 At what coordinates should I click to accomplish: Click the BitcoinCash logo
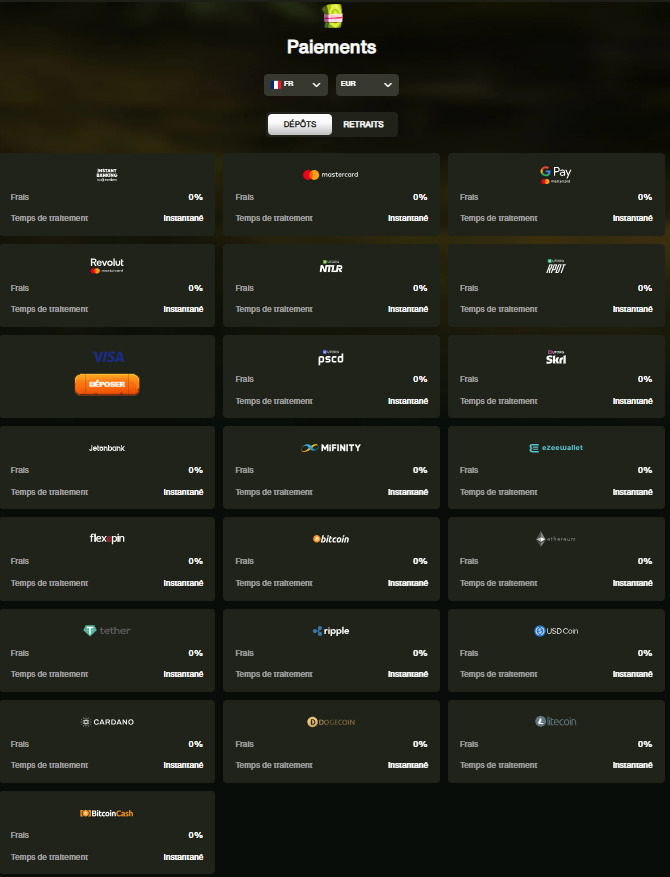(x=107, y=813)
